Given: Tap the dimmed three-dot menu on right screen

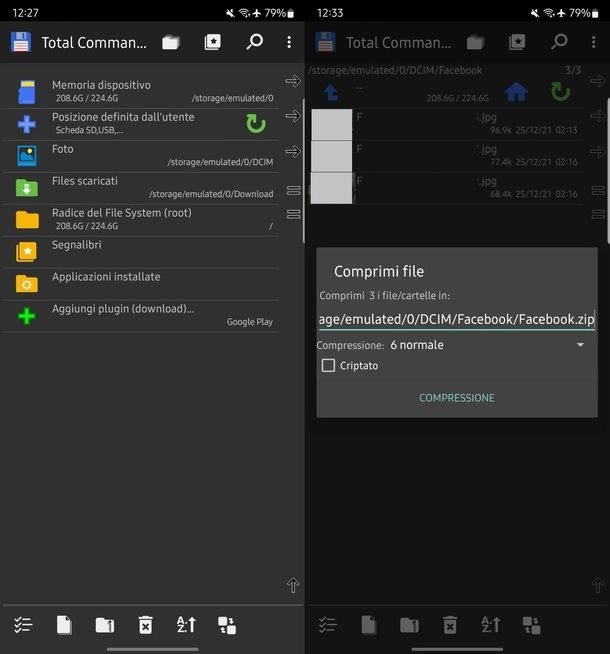Looking at the screenshot, I should [594, 42].
